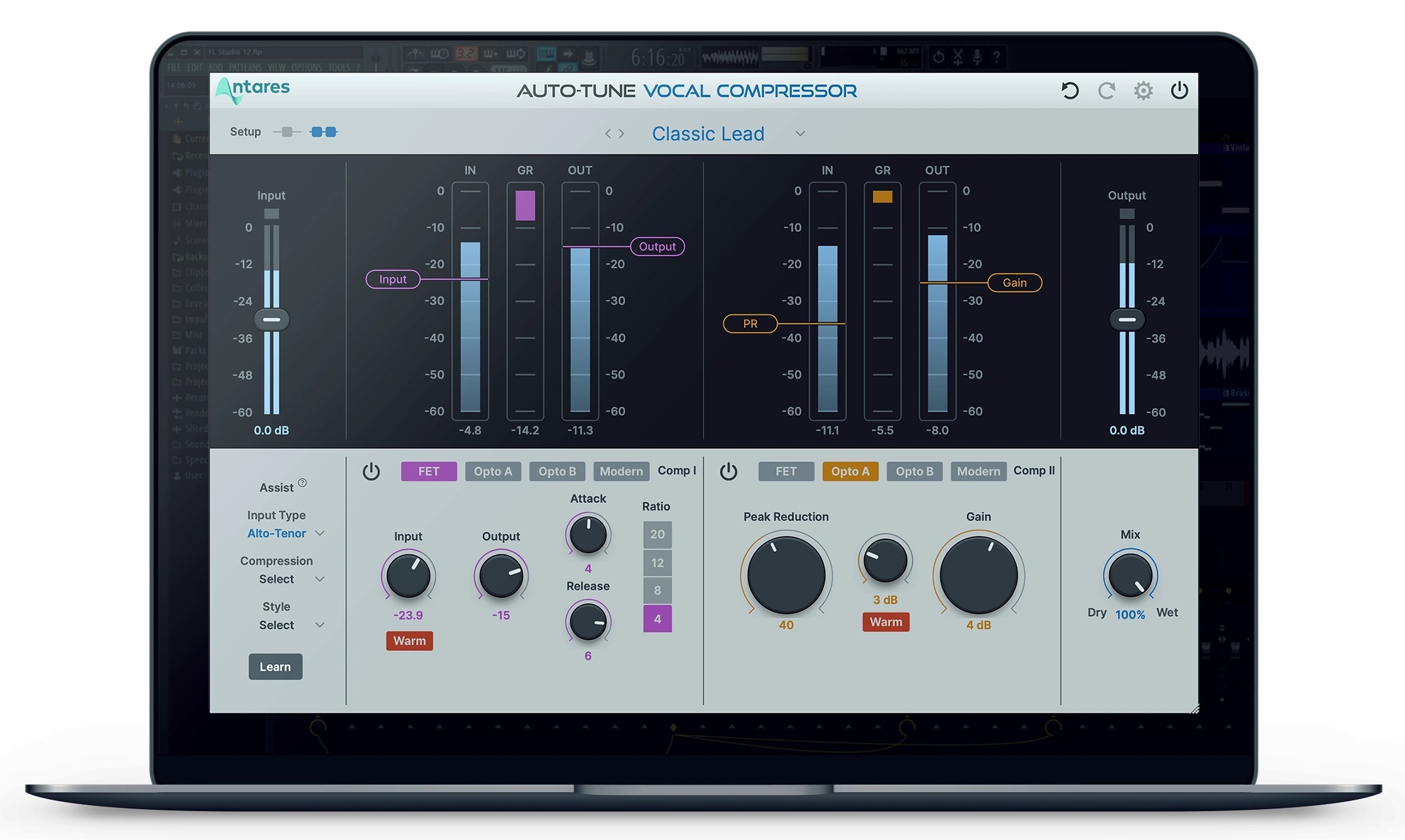Open the Classic Lead preset dropdown
The image size is (1405, 840).
(x=799, y=133)
